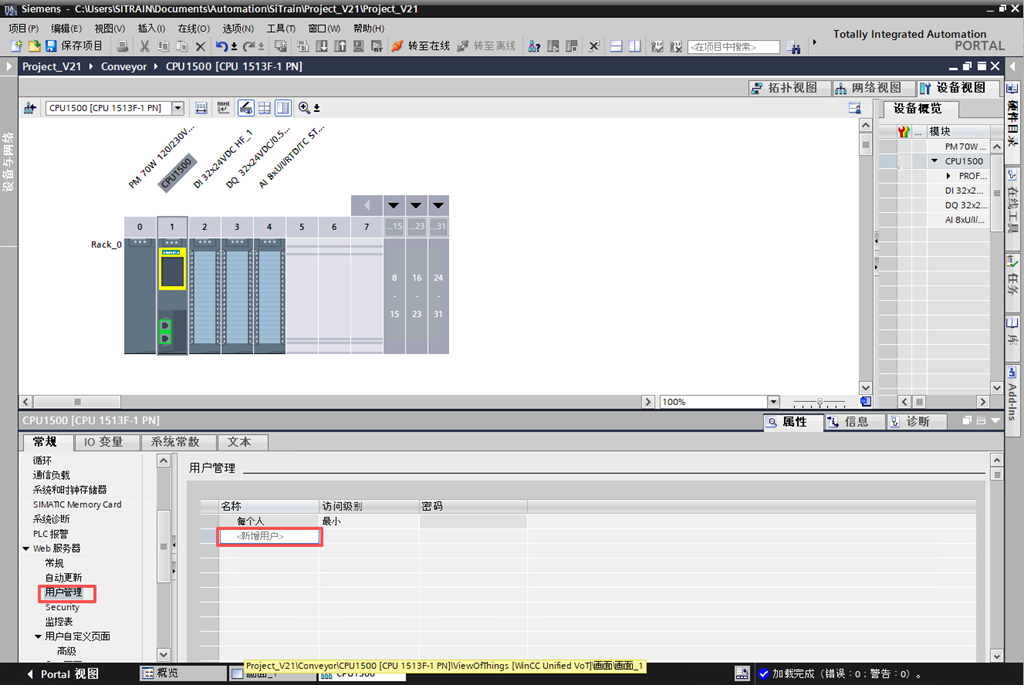Click Portal 视图 to switch to portal view
The width and height of the screenshot is (1024, 685).
tap(68, 674)
